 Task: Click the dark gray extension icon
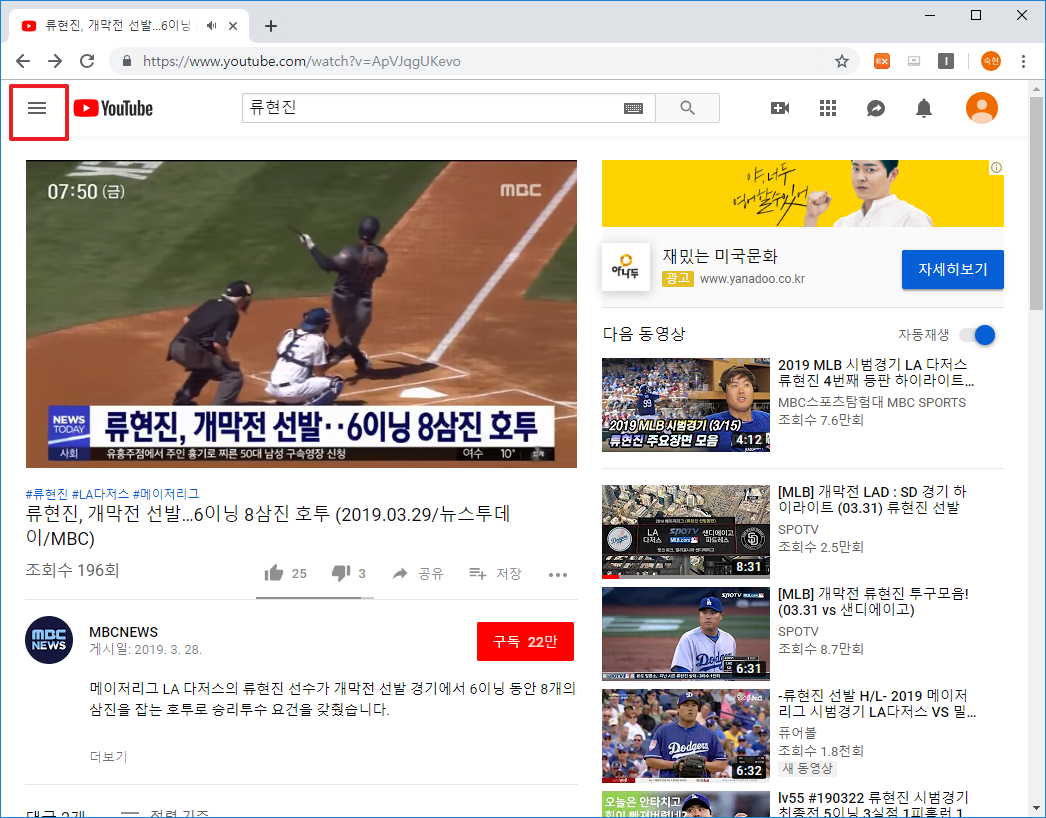(945, 61)
